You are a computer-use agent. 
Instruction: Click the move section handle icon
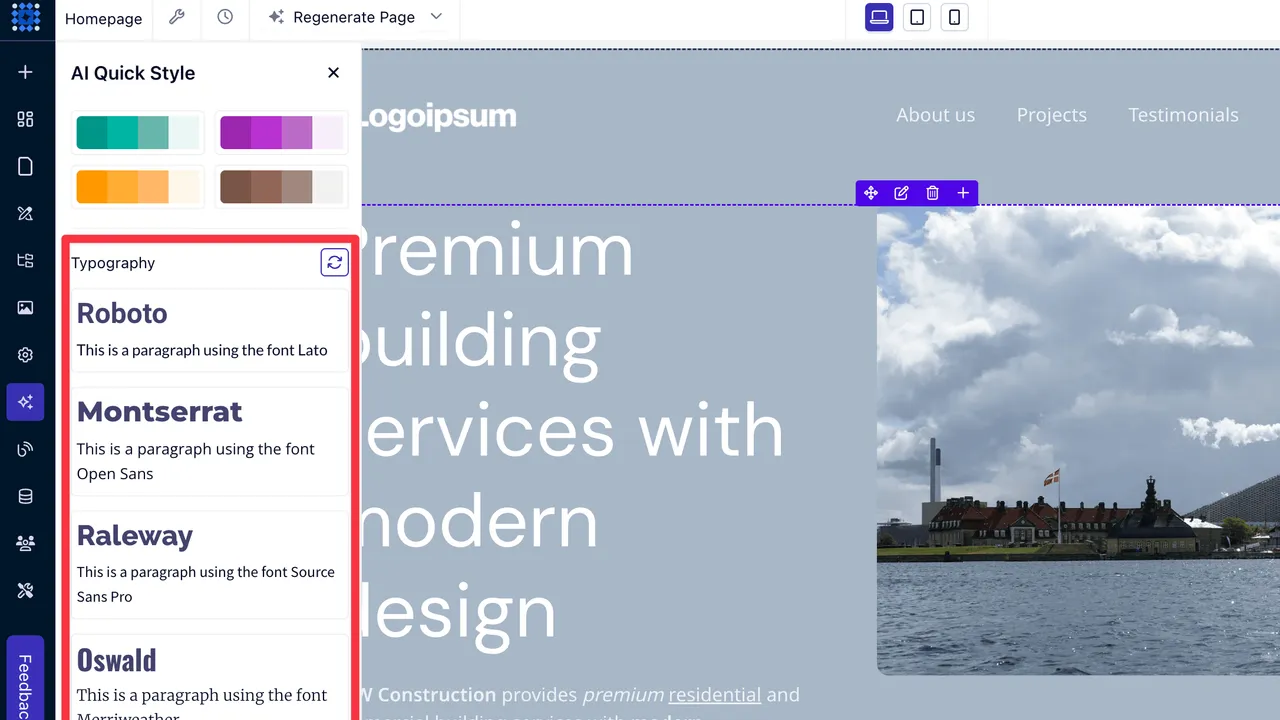[871, 193]
